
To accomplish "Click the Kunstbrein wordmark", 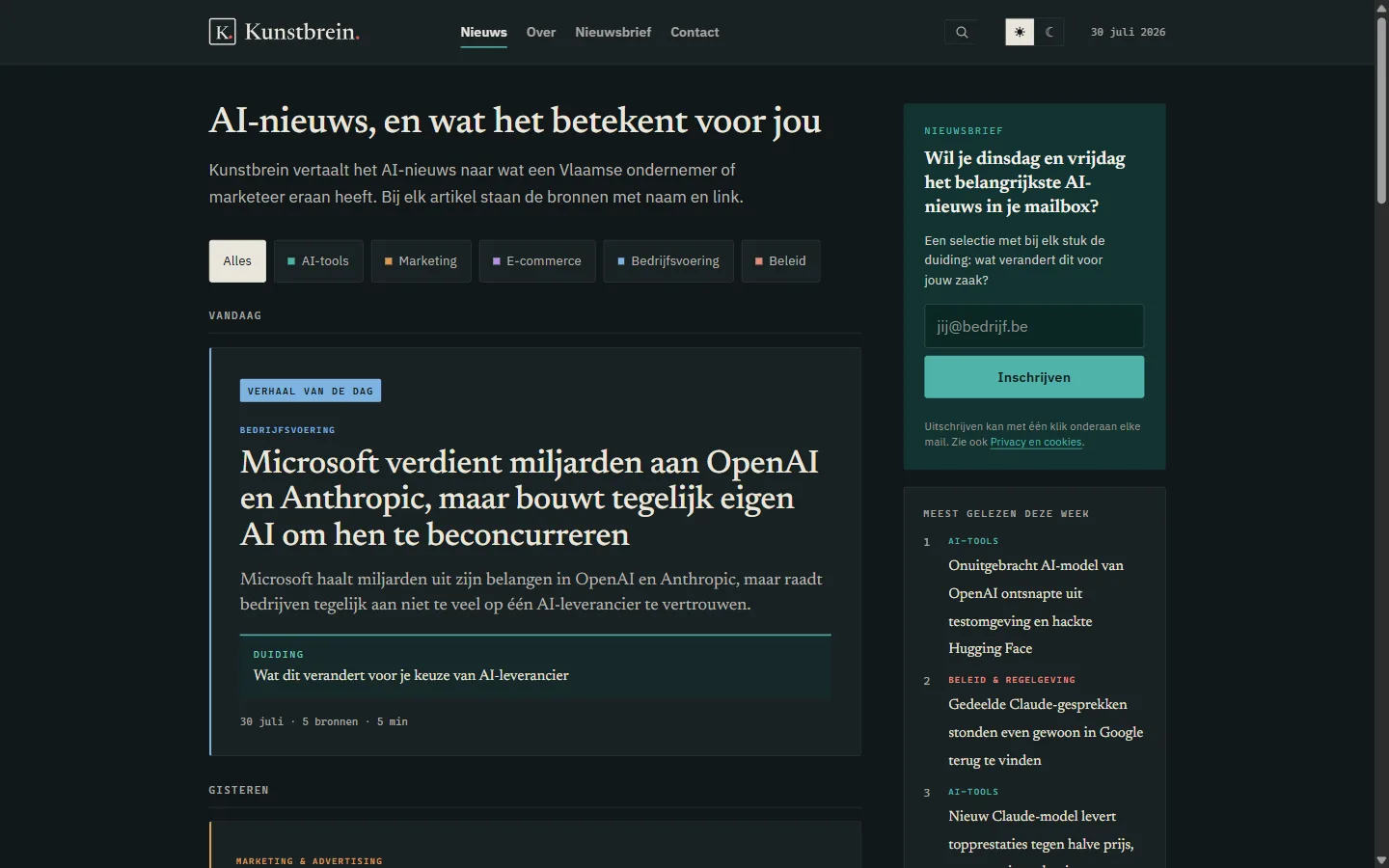I will pyautogui.click(x=302, y=32).
